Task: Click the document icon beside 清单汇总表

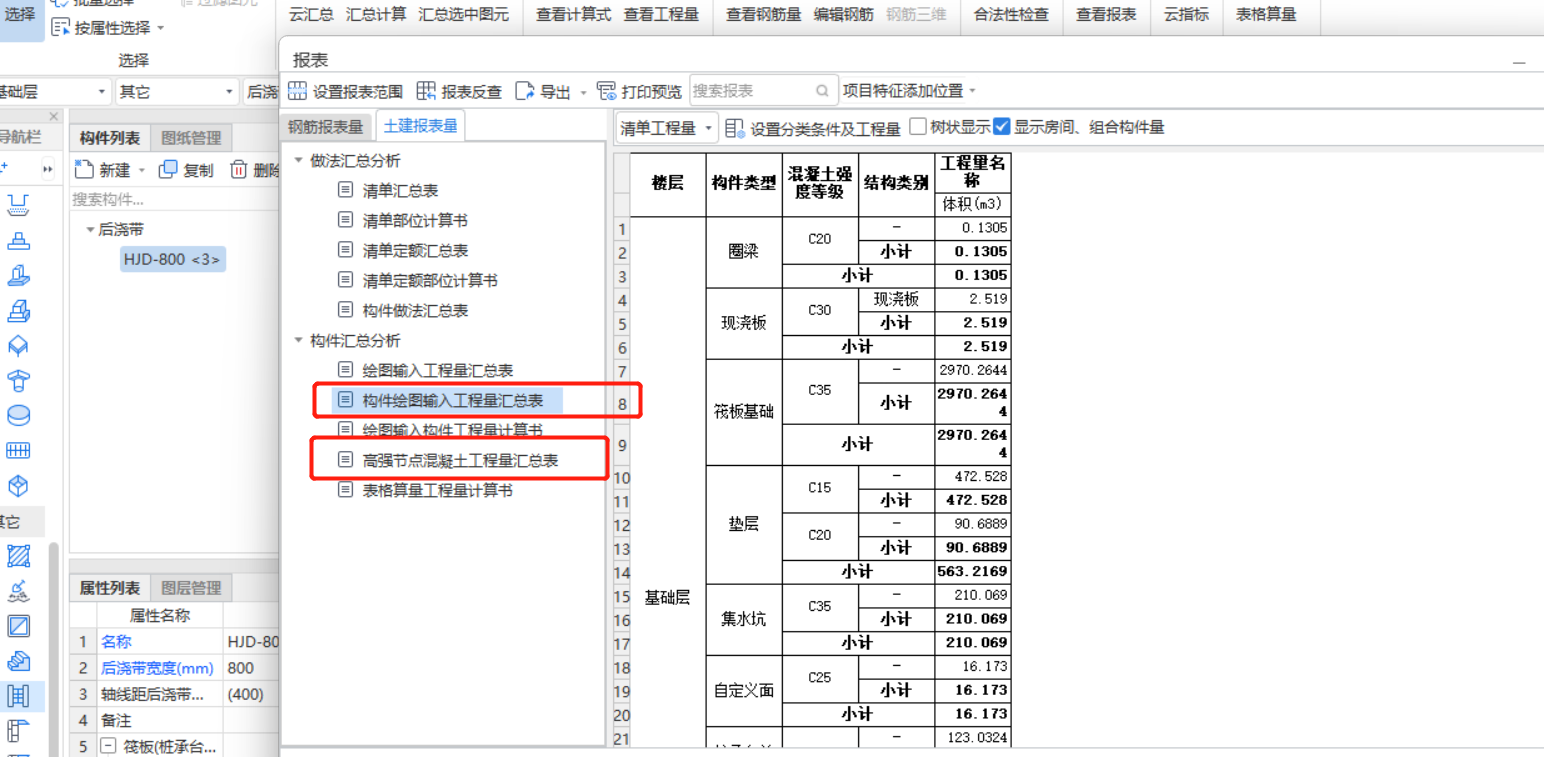Action: pos(345,190)
